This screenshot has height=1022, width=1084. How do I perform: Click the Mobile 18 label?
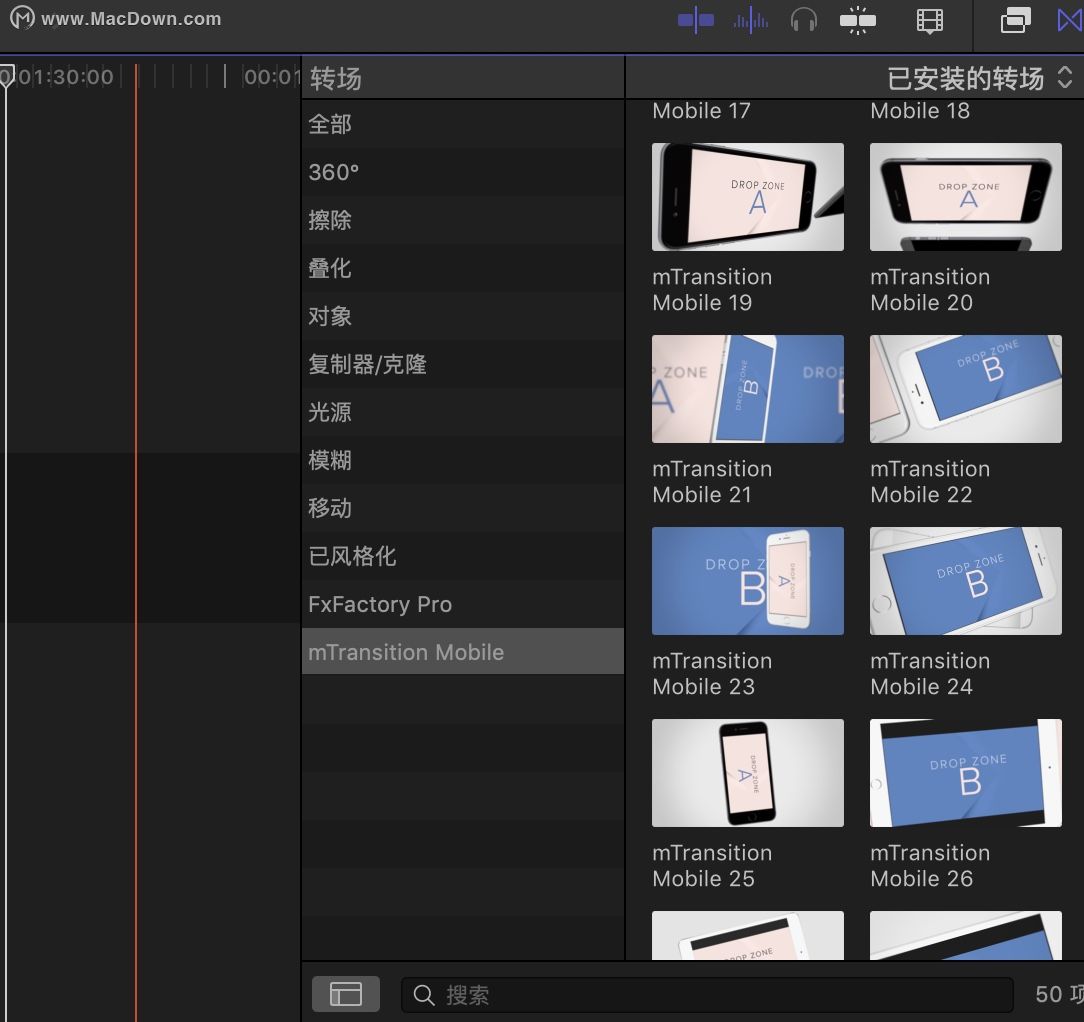(919, 111)
